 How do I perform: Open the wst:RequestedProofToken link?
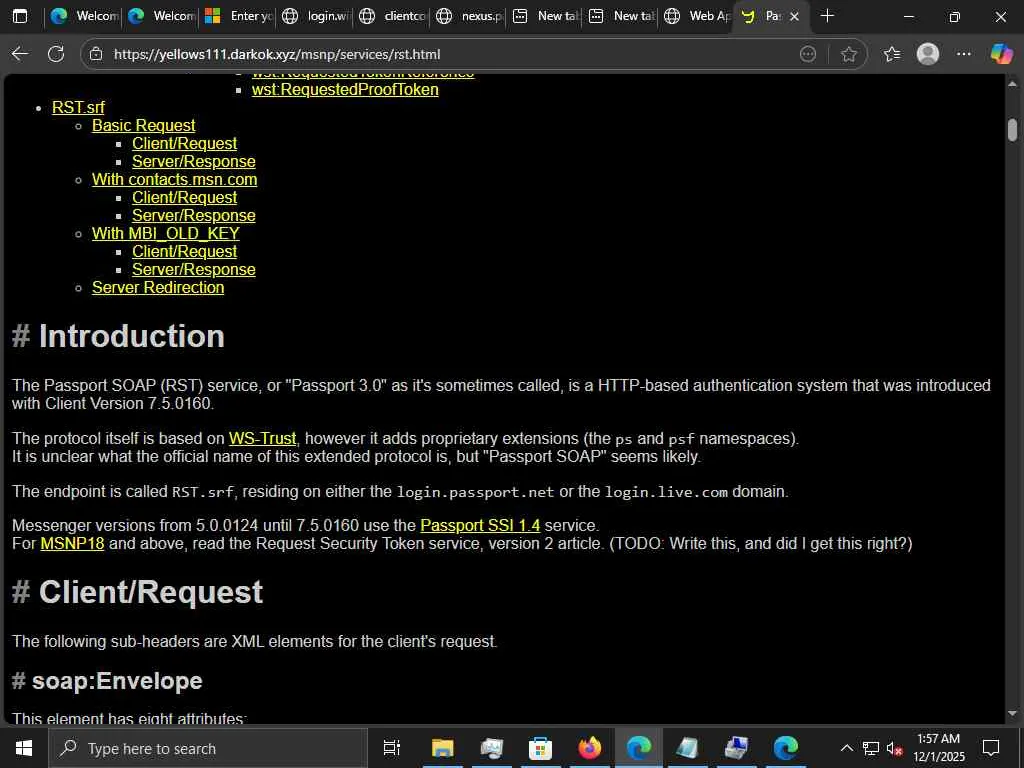(x=345, y=89)
